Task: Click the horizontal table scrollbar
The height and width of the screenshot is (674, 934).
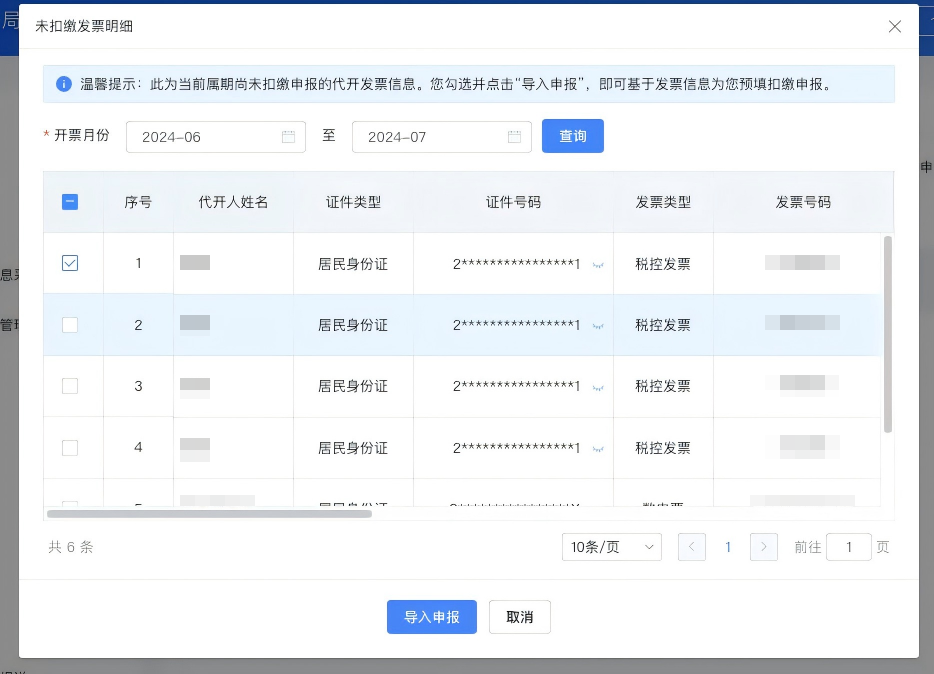Action: click(x=210, y=514)
